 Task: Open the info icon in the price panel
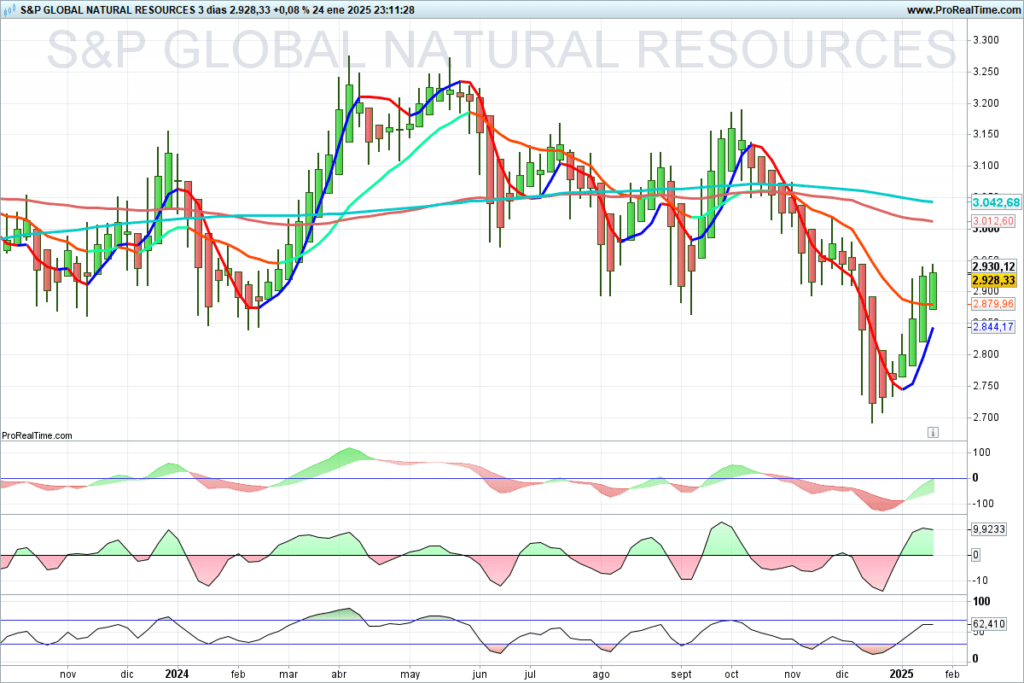[x=933, y=432]
